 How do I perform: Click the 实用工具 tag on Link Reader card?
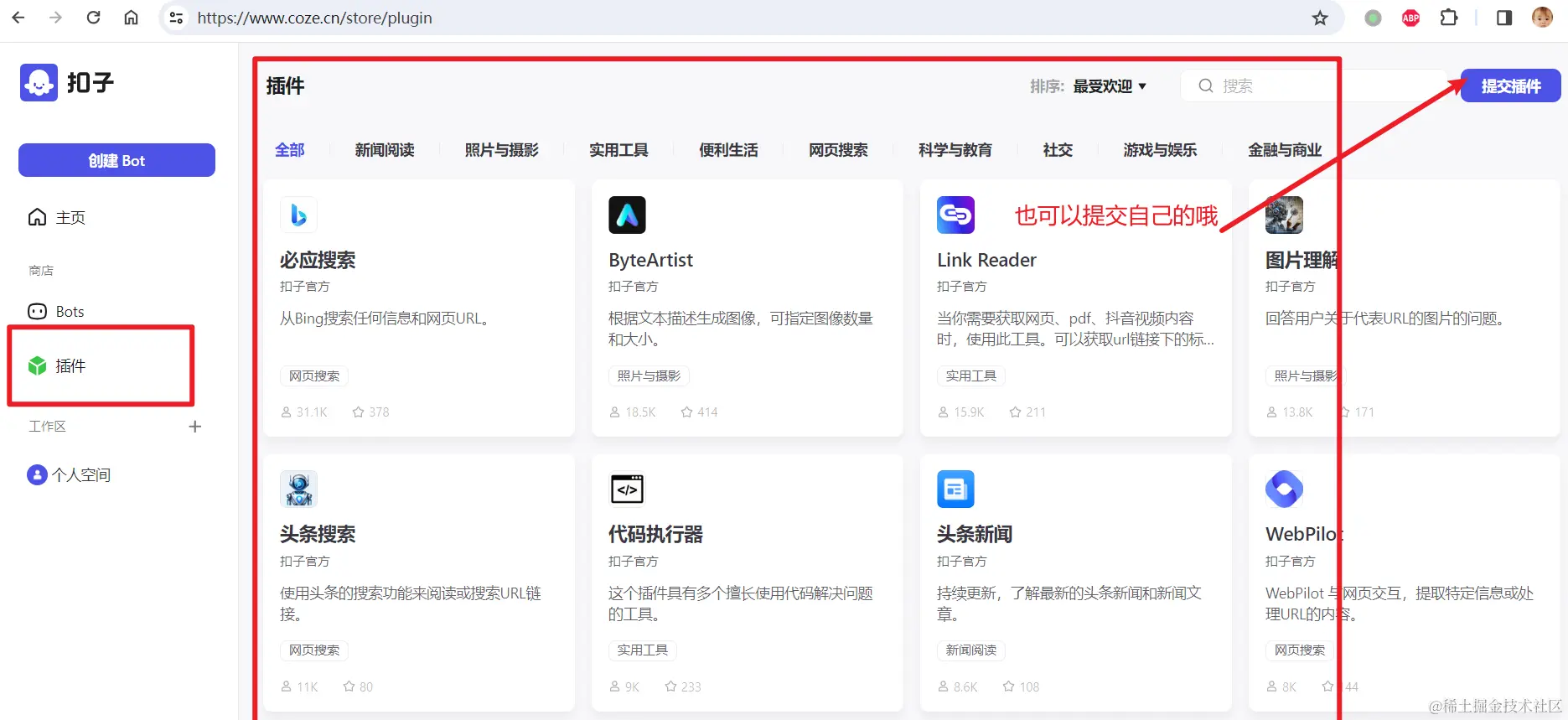(x=970, y=376)
